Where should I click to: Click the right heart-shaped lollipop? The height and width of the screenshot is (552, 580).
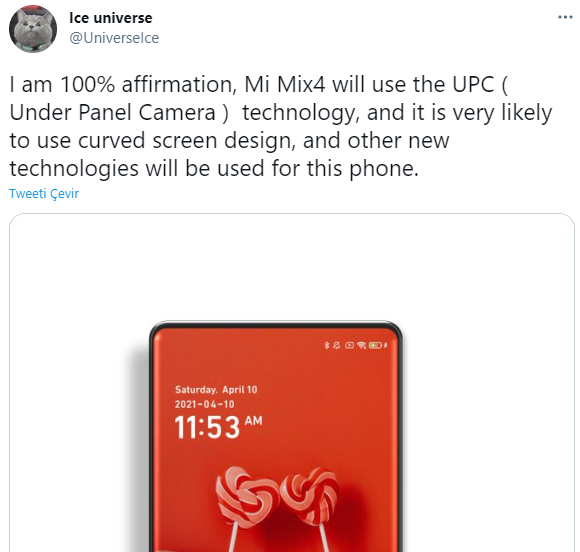pos(310,496)
